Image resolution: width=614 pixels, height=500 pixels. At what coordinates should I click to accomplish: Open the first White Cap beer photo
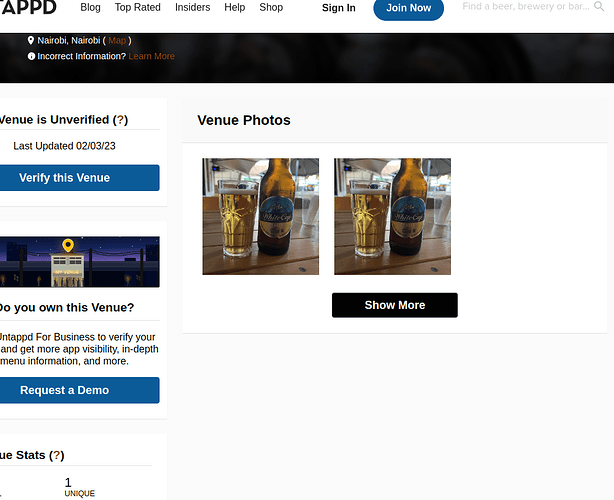(260, 216)
